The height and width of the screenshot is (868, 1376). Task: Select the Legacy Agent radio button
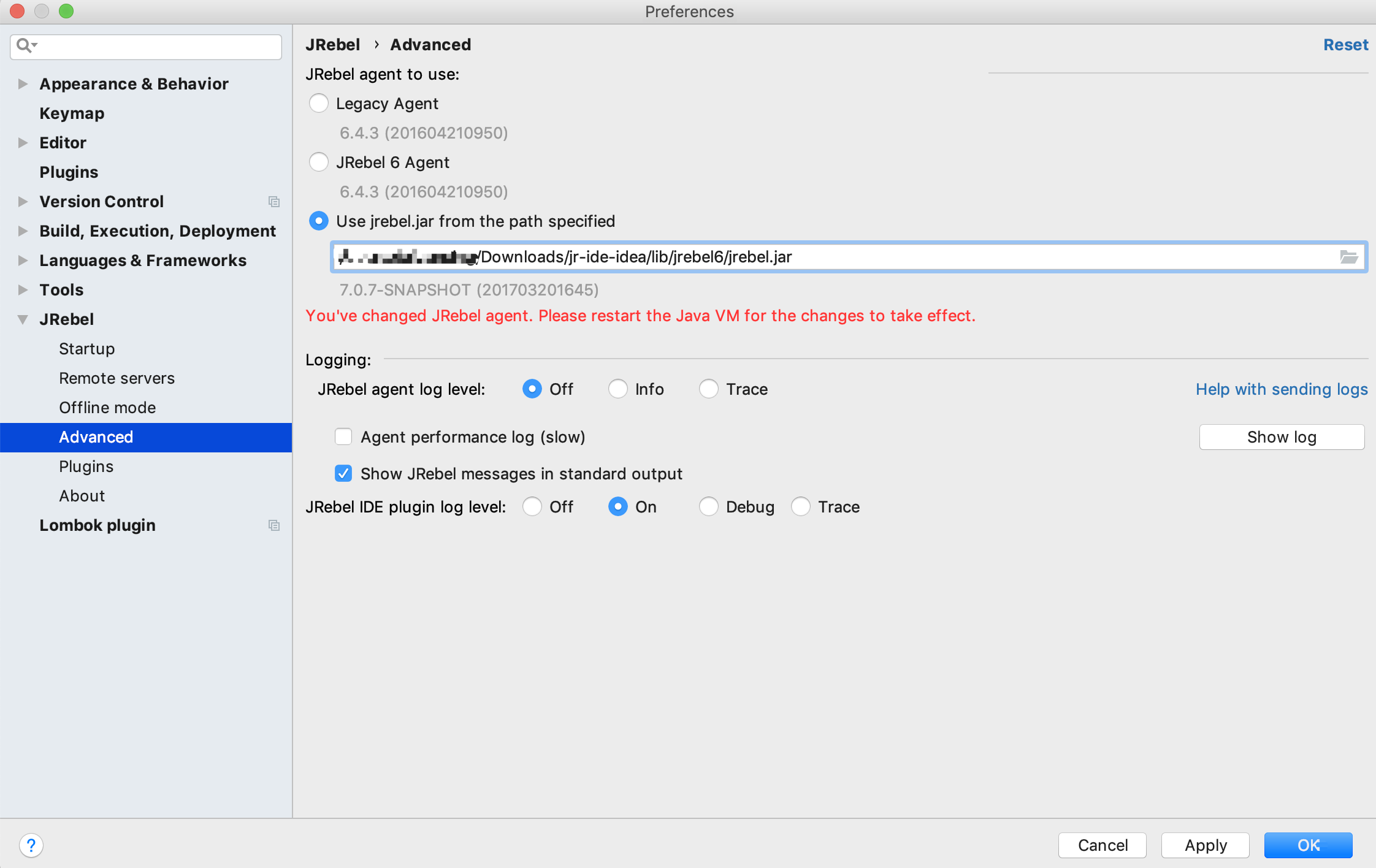(x=319, y=103)
